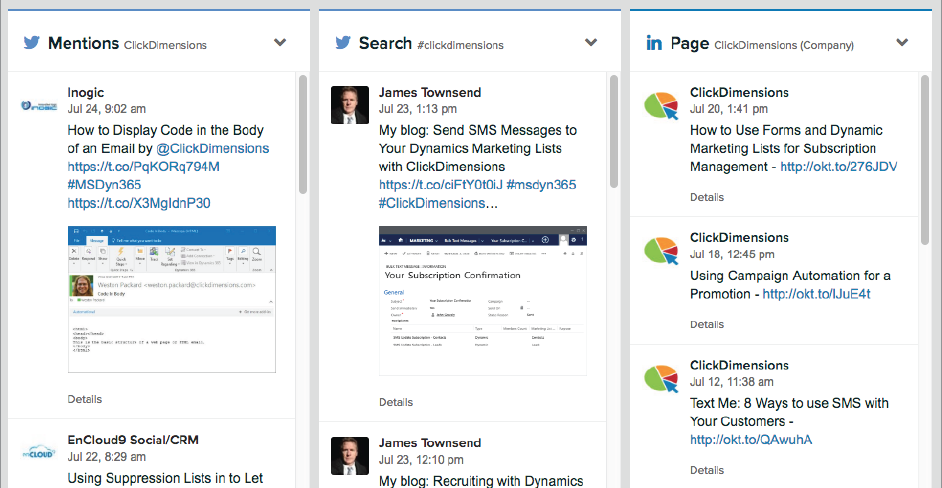The width and height of the screenshot is (942, 488).
Task: Open link http://okt.to/IJuE4t
Action: pyautogui.click(x=816, y=294)
